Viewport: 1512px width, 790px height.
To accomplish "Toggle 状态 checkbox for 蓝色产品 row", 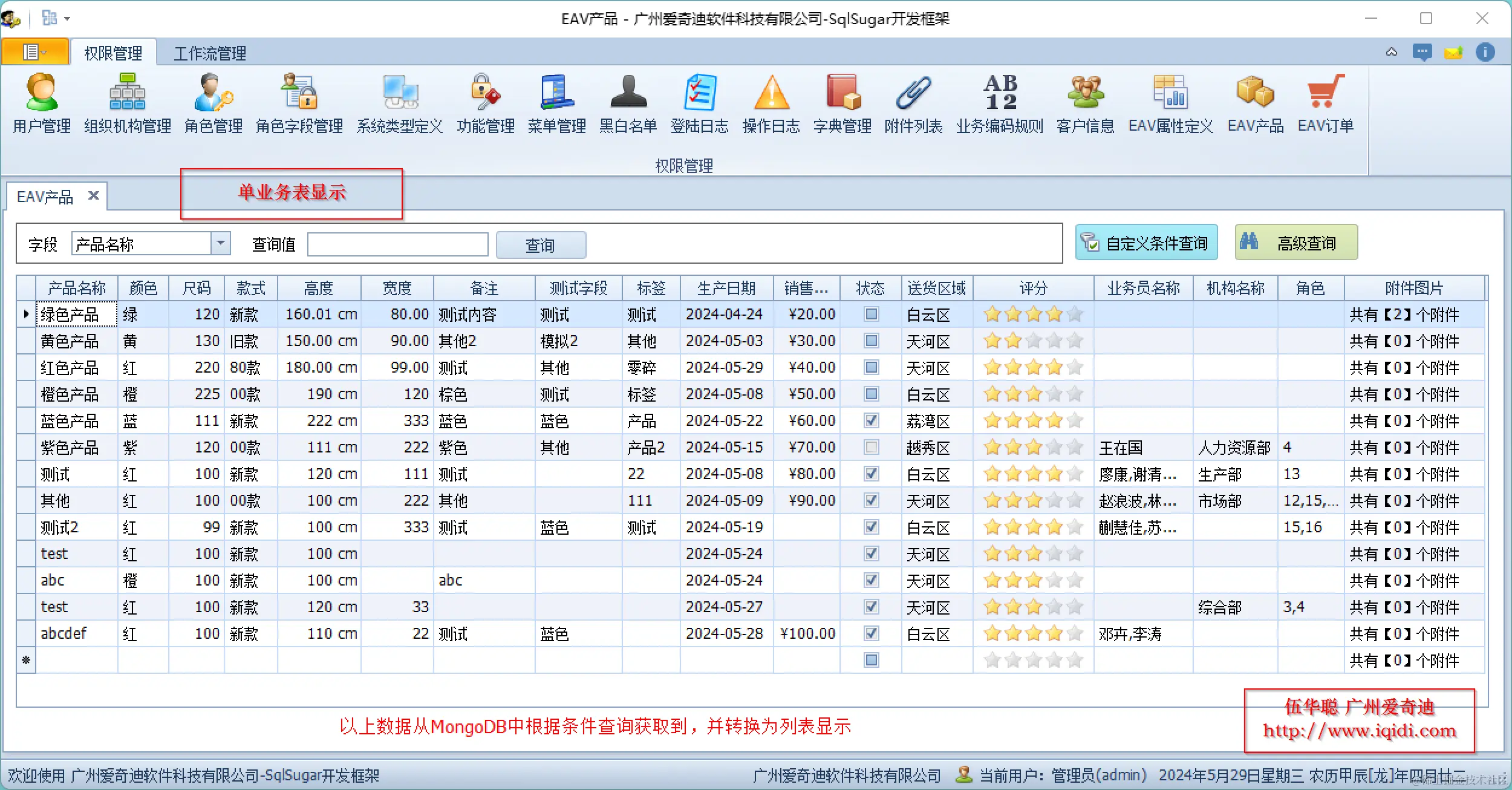I will tap(871, 420).
